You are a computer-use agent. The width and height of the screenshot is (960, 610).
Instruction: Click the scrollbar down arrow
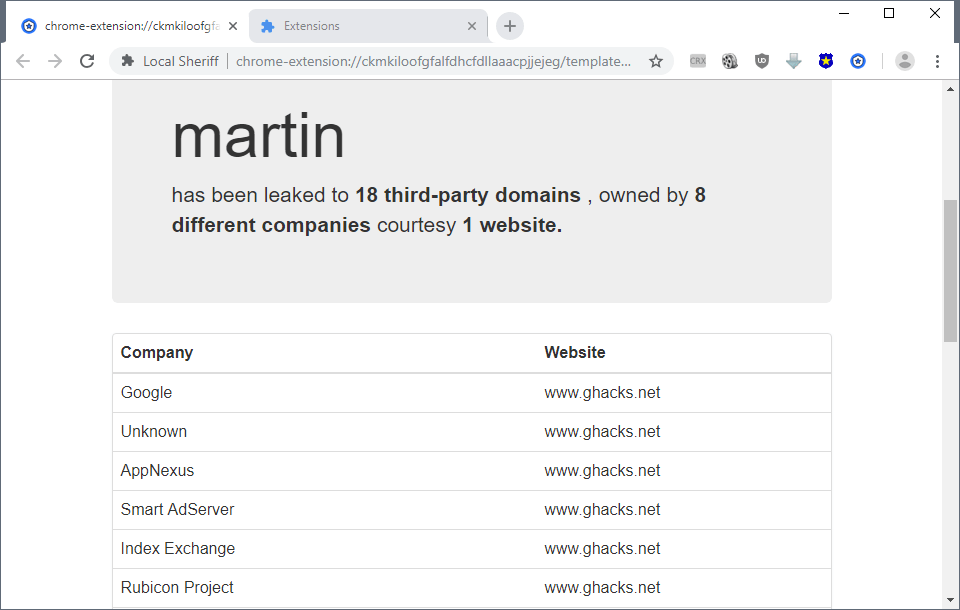(x=950, y=600)
